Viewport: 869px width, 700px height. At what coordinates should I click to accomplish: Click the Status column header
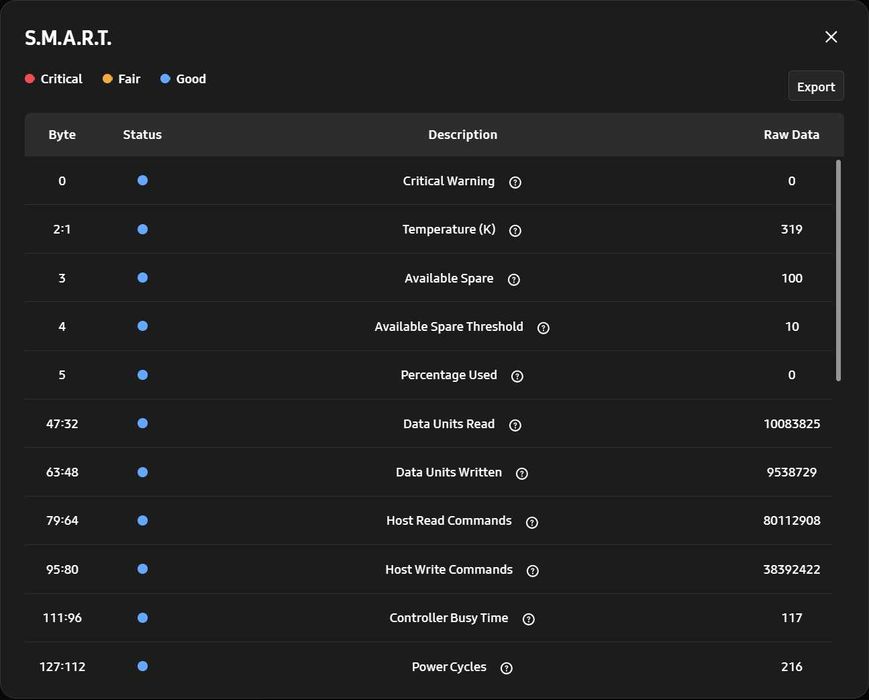[x=142, y=135]
